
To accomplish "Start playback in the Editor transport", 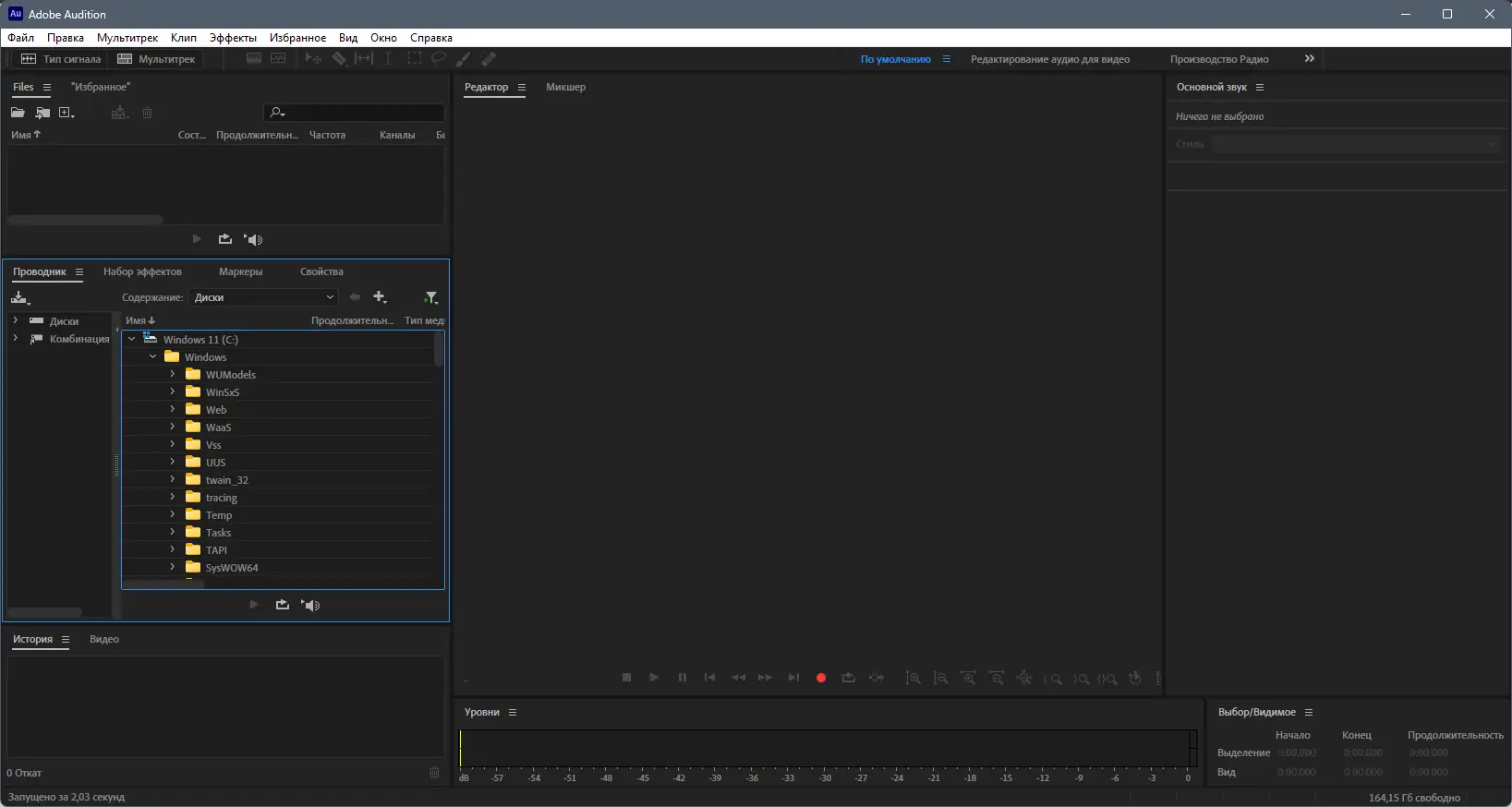I will click(654, 678).
